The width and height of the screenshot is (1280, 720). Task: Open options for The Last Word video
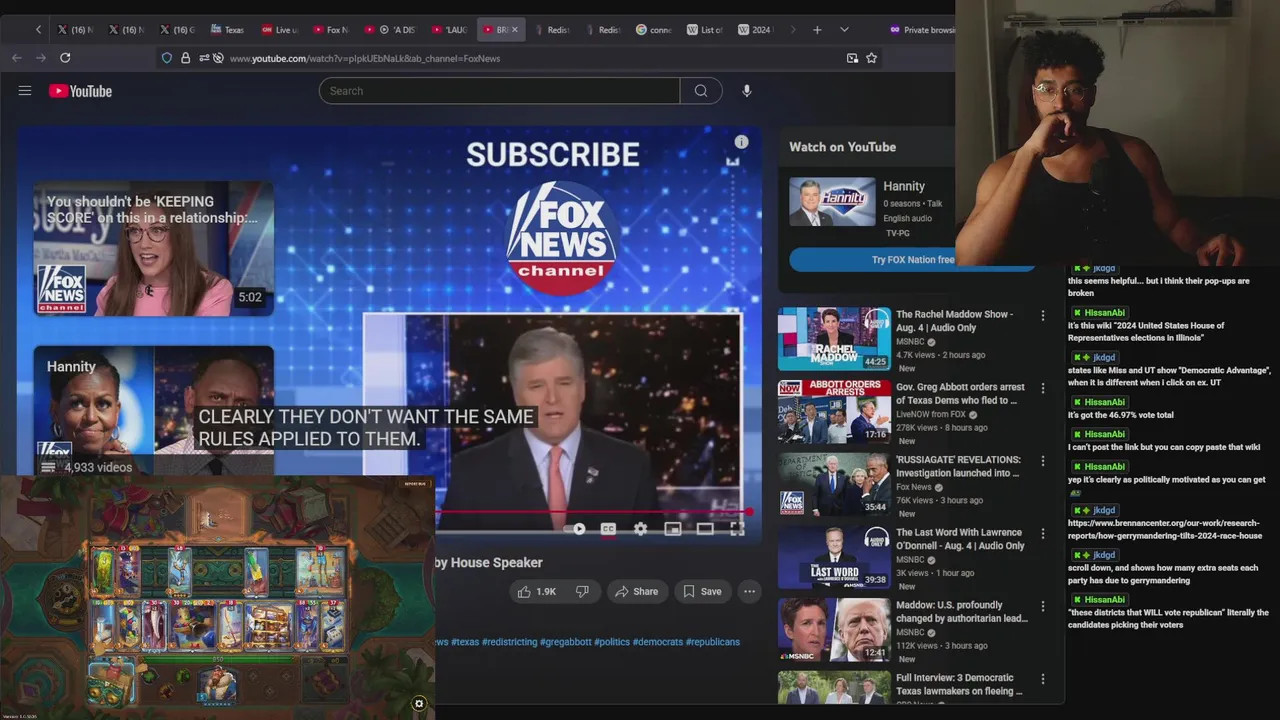tap(1043, 534)
